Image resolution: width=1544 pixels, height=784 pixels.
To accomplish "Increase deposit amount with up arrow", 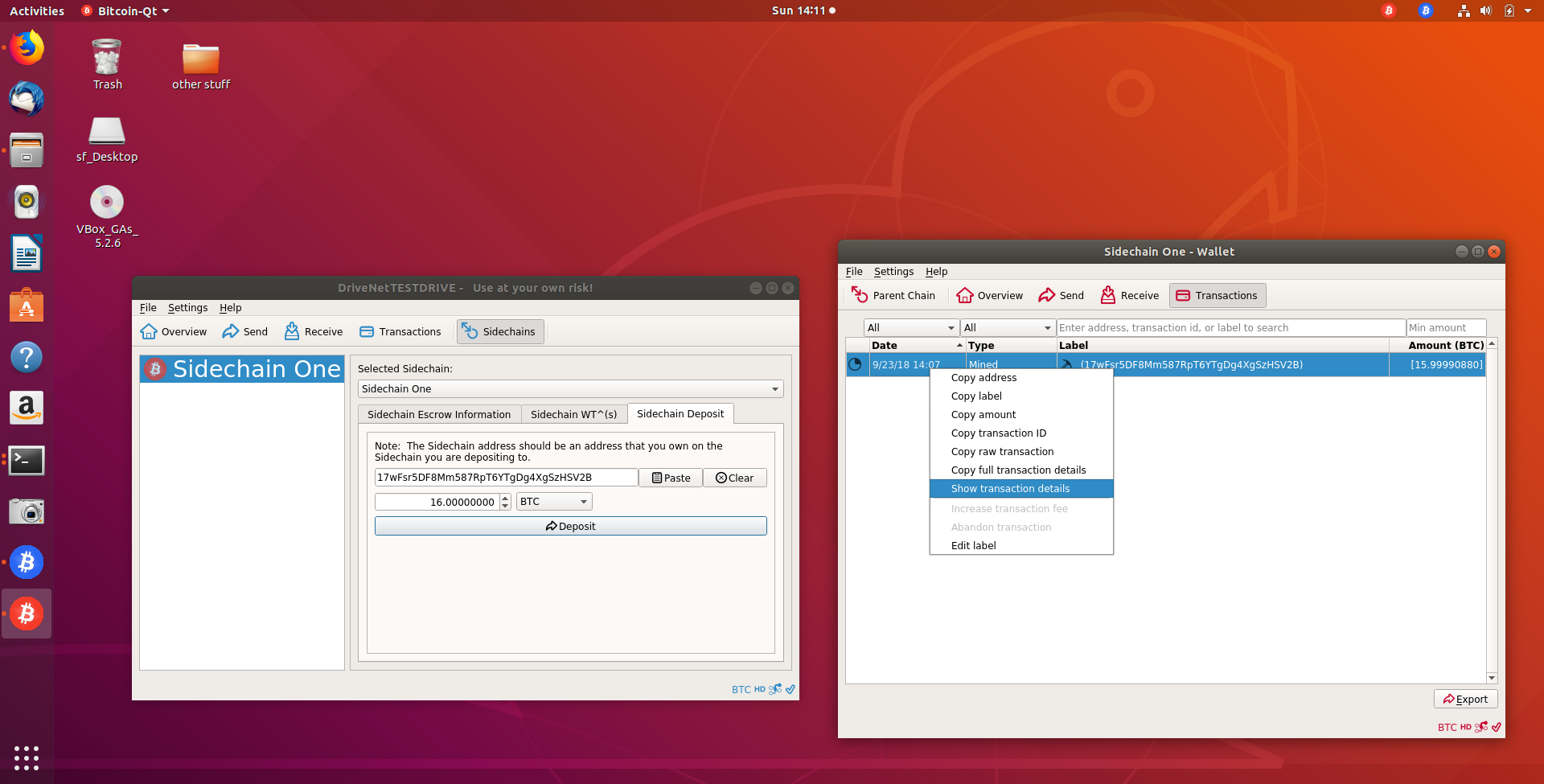I will pos(505,498).
